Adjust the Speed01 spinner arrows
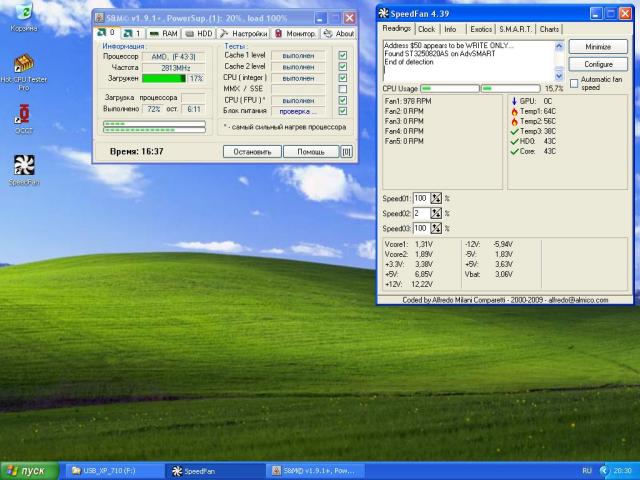This screenshot has width=640, height=480. [436, 198]
